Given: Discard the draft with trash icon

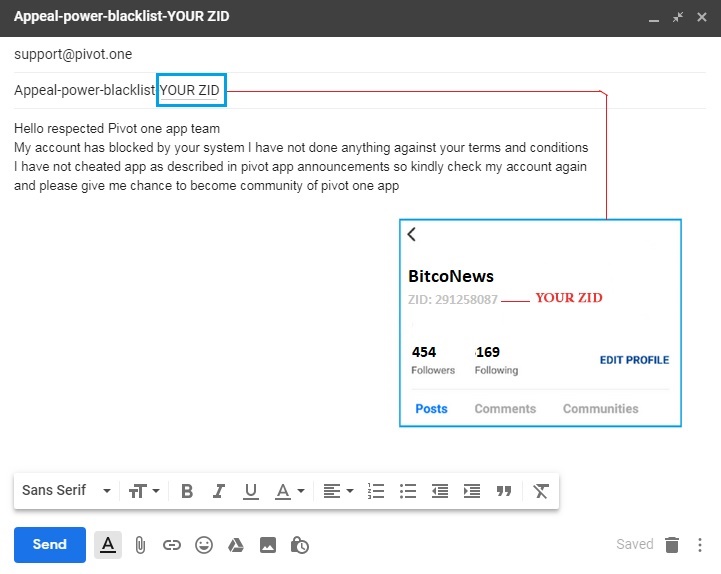Looking at the screenshot, I should [x=672, y=545].
